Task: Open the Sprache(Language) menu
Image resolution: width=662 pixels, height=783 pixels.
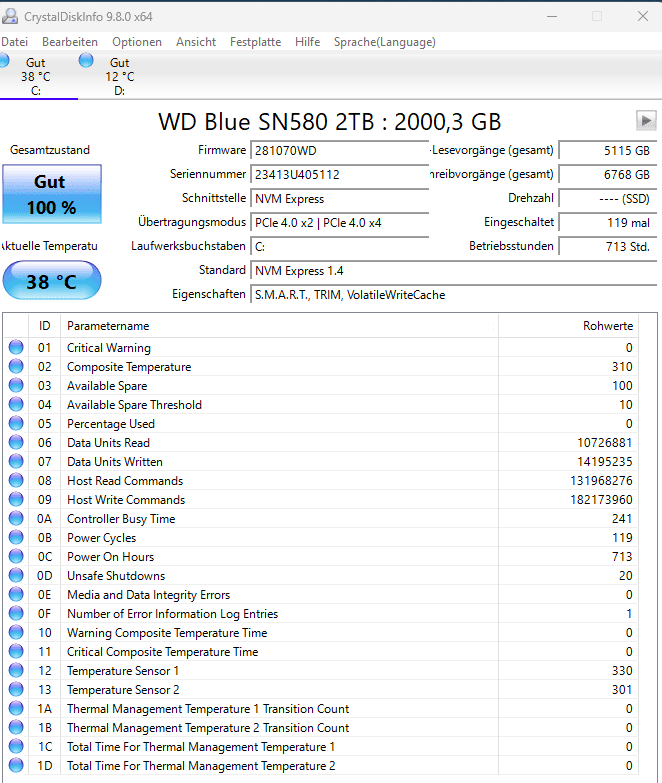Action: pyautogui.click(x=384, y=42)
